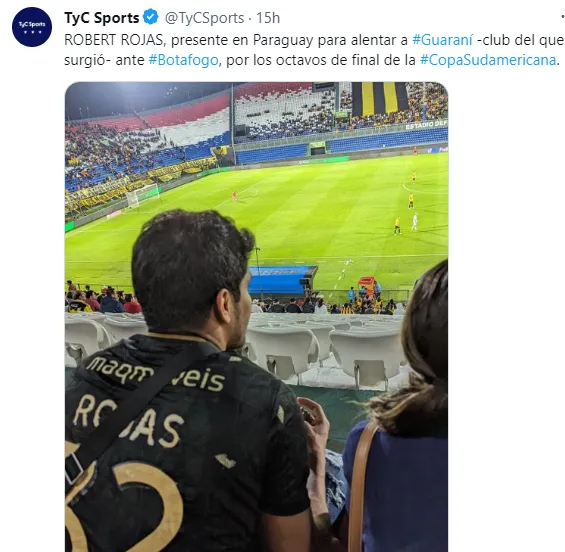Open the attached stadium photo

(x=257, y=317)
